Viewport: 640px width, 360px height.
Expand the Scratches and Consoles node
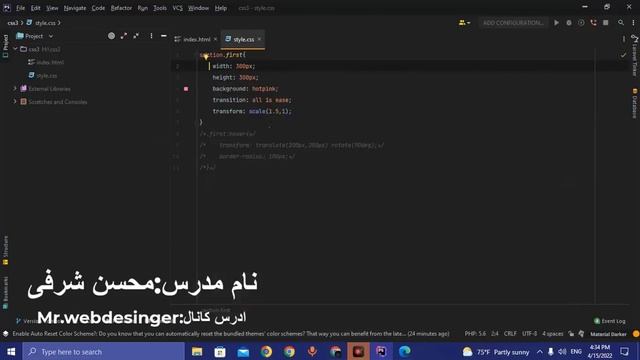(15, 102)
